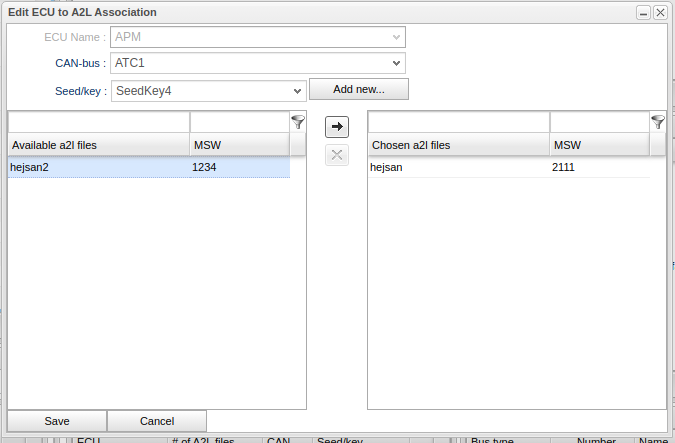Collapse the dialog using the minimize icon
The width and height of the screenshot is (675, 443).
(644, 12)
